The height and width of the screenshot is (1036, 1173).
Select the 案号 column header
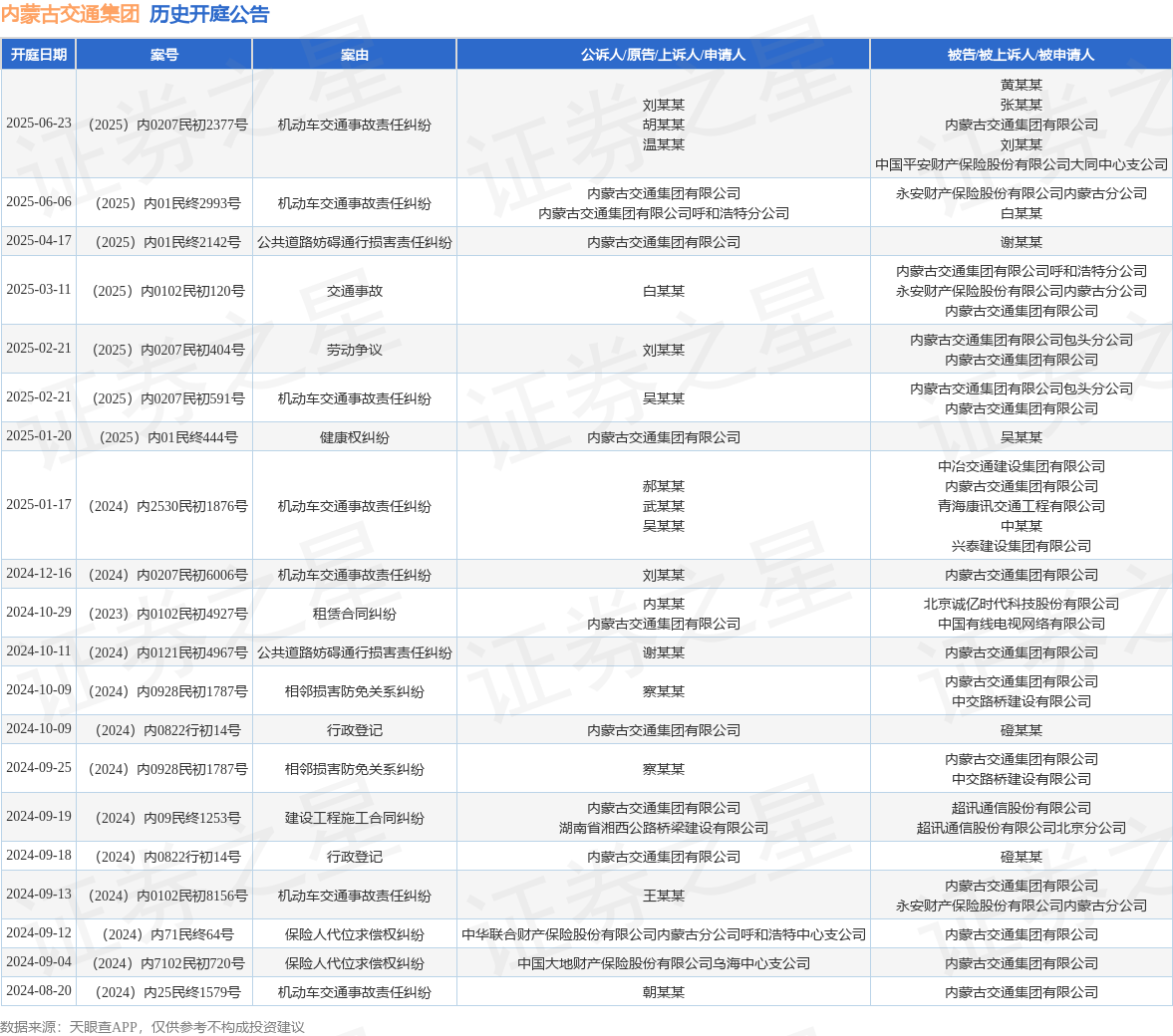click(163, 55)
